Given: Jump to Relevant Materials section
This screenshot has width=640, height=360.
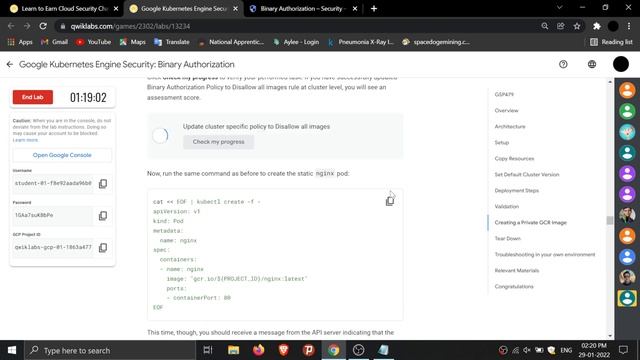Looking at the screenshot, I should tap(517, 271).
